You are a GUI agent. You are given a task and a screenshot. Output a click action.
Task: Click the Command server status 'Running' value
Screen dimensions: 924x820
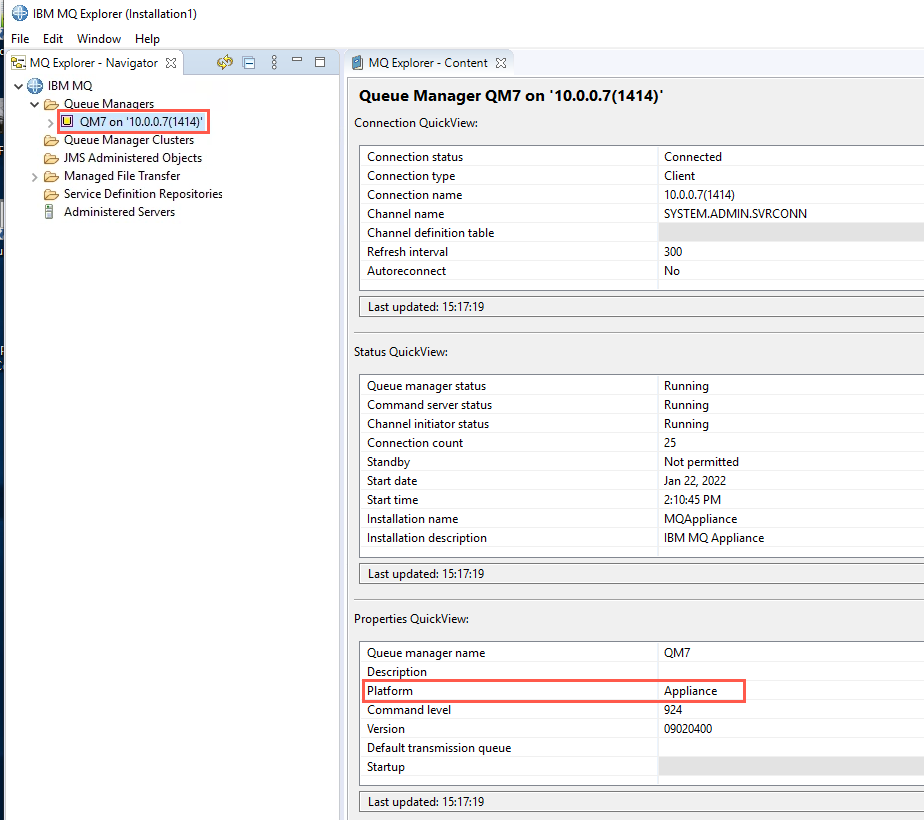(x=687, y=405)
